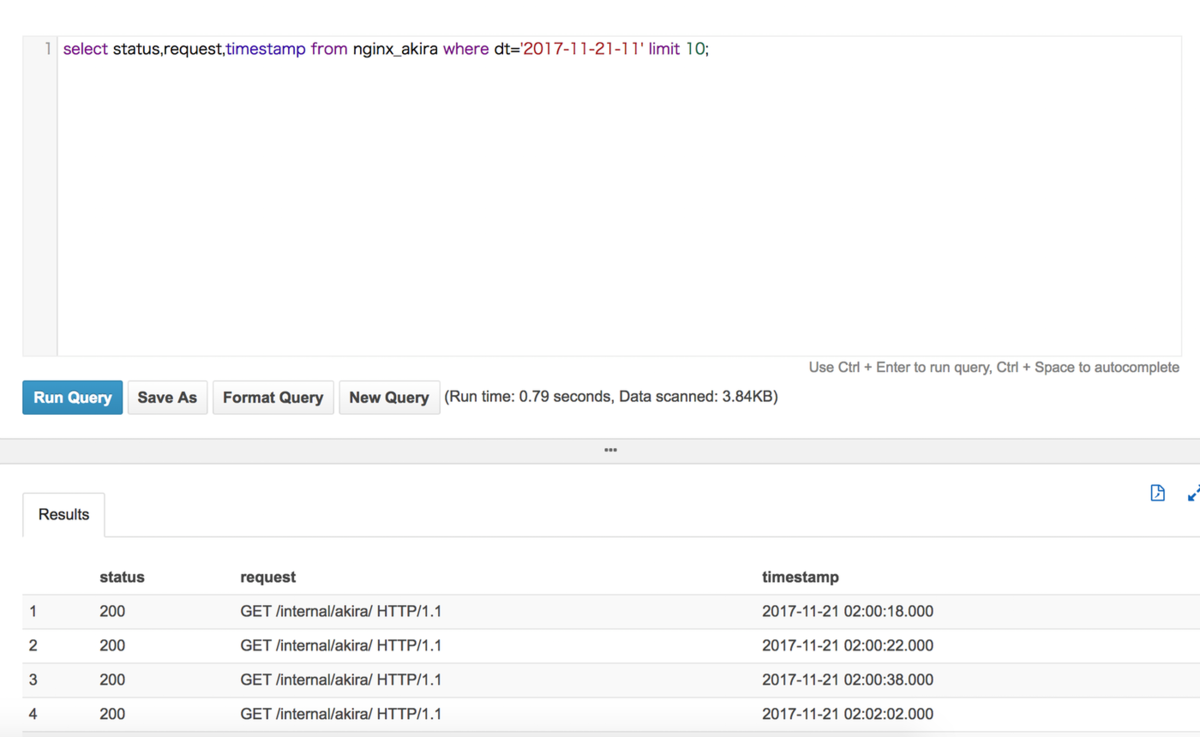Click status 200 in row 4
The width and height of the screenshot is (1200, 737).
click(112, 713)
